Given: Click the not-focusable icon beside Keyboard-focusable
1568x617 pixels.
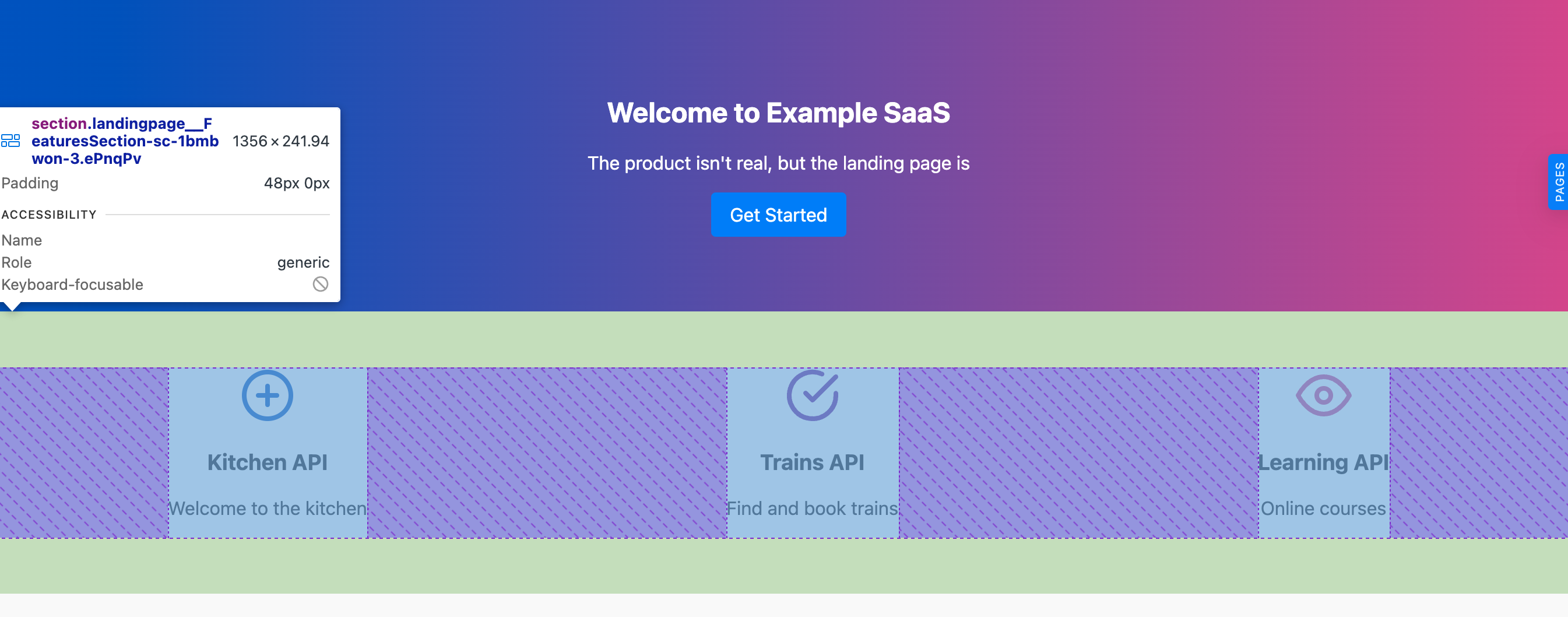Looking at the screenshot, I should pos(320,285).
